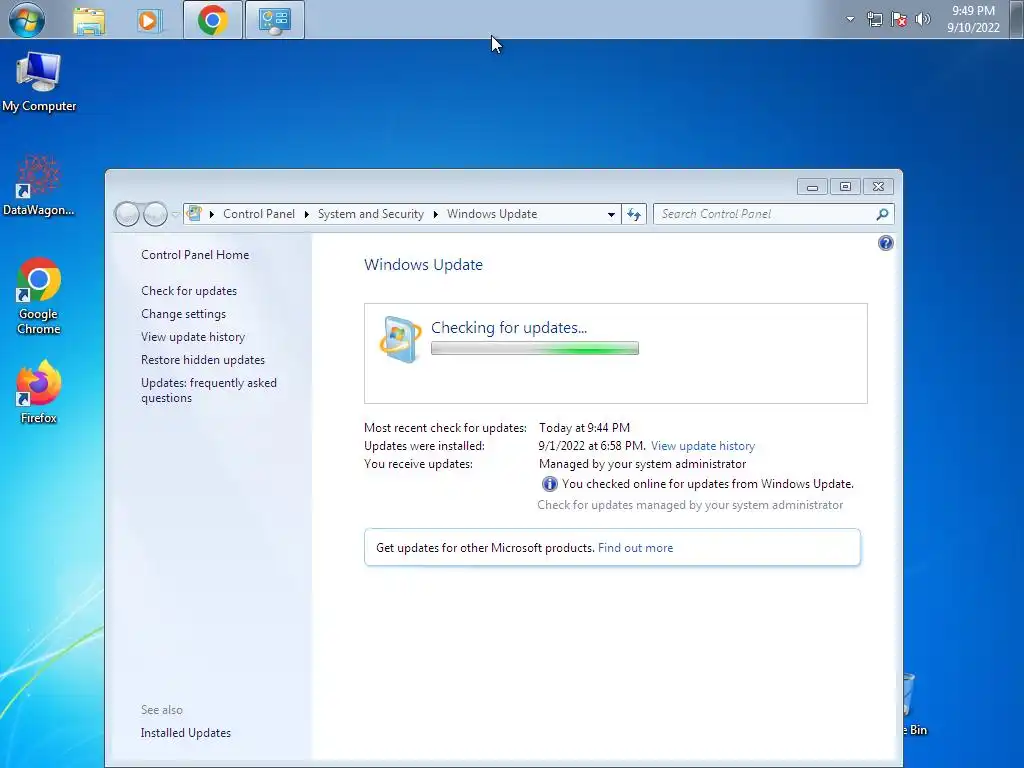This screenshot has width=1024, height=768.
Task: Click Check for updates managed by administrator
Action: pyautogui.click(x=690, y=505)
